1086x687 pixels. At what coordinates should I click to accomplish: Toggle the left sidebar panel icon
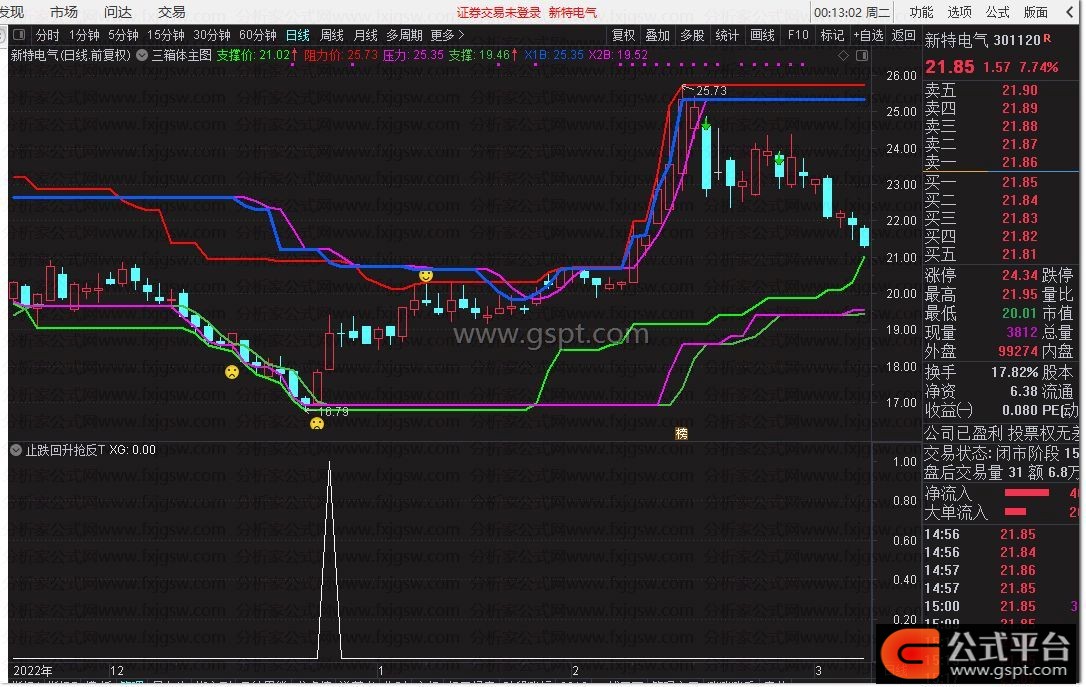point(19,35)
